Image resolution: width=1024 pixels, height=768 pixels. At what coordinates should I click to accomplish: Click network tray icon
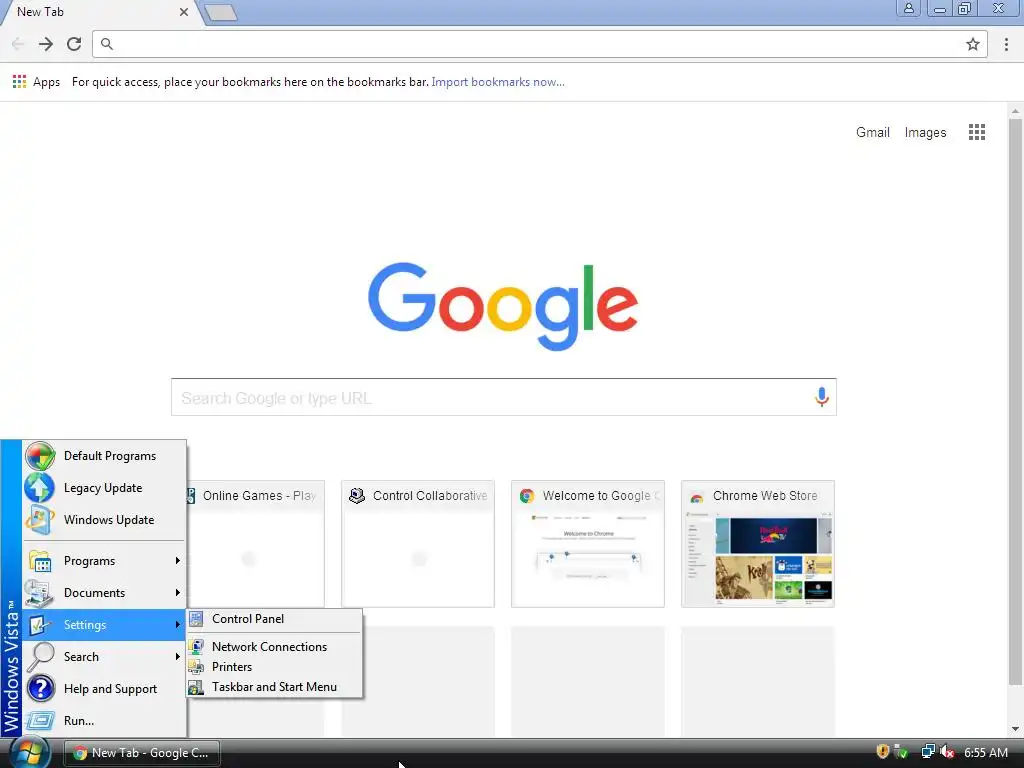[928, 752]
